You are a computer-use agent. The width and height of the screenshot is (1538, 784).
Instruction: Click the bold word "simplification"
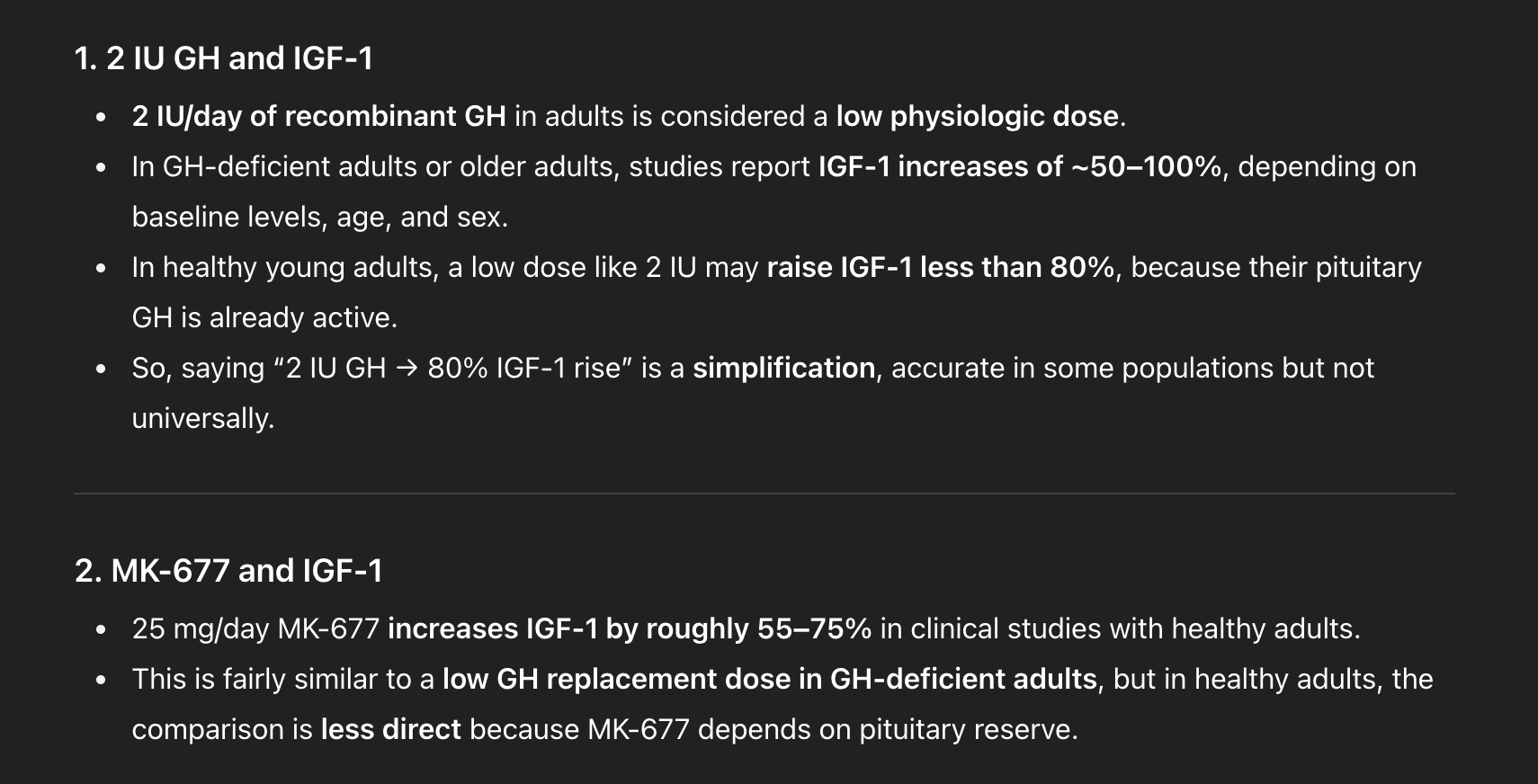point(783,368)
